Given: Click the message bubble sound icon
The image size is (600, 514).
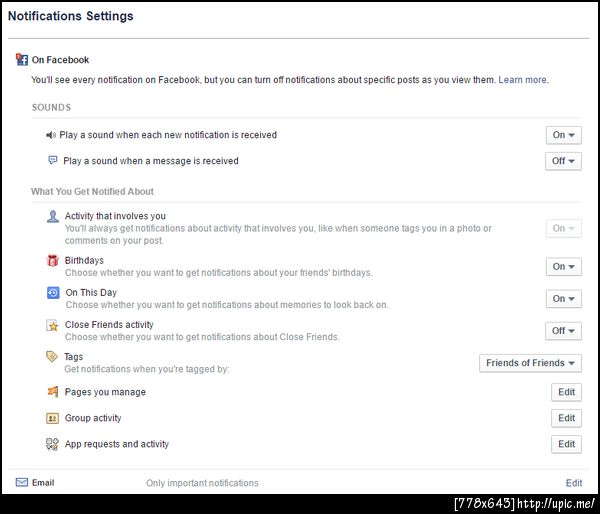Looking at the screenshot, I should (53, 160).
